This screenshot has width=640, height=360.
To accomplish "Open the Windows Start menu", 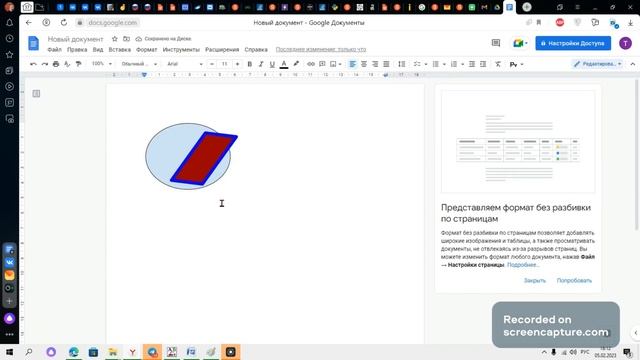I will coord(9,352).
